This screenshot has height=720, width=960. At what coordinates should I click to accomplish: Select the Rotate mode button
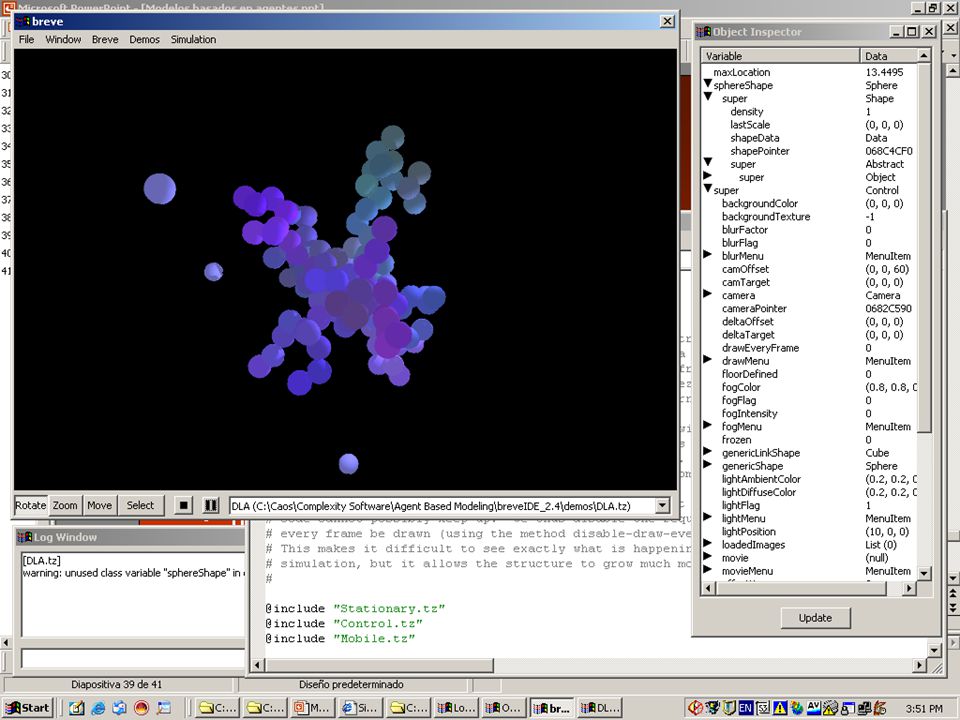[x=31, y=505]
